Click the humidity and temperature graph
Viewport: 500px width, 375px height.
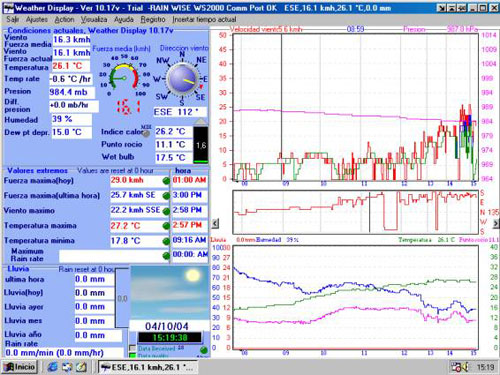[x=355, y=297]
